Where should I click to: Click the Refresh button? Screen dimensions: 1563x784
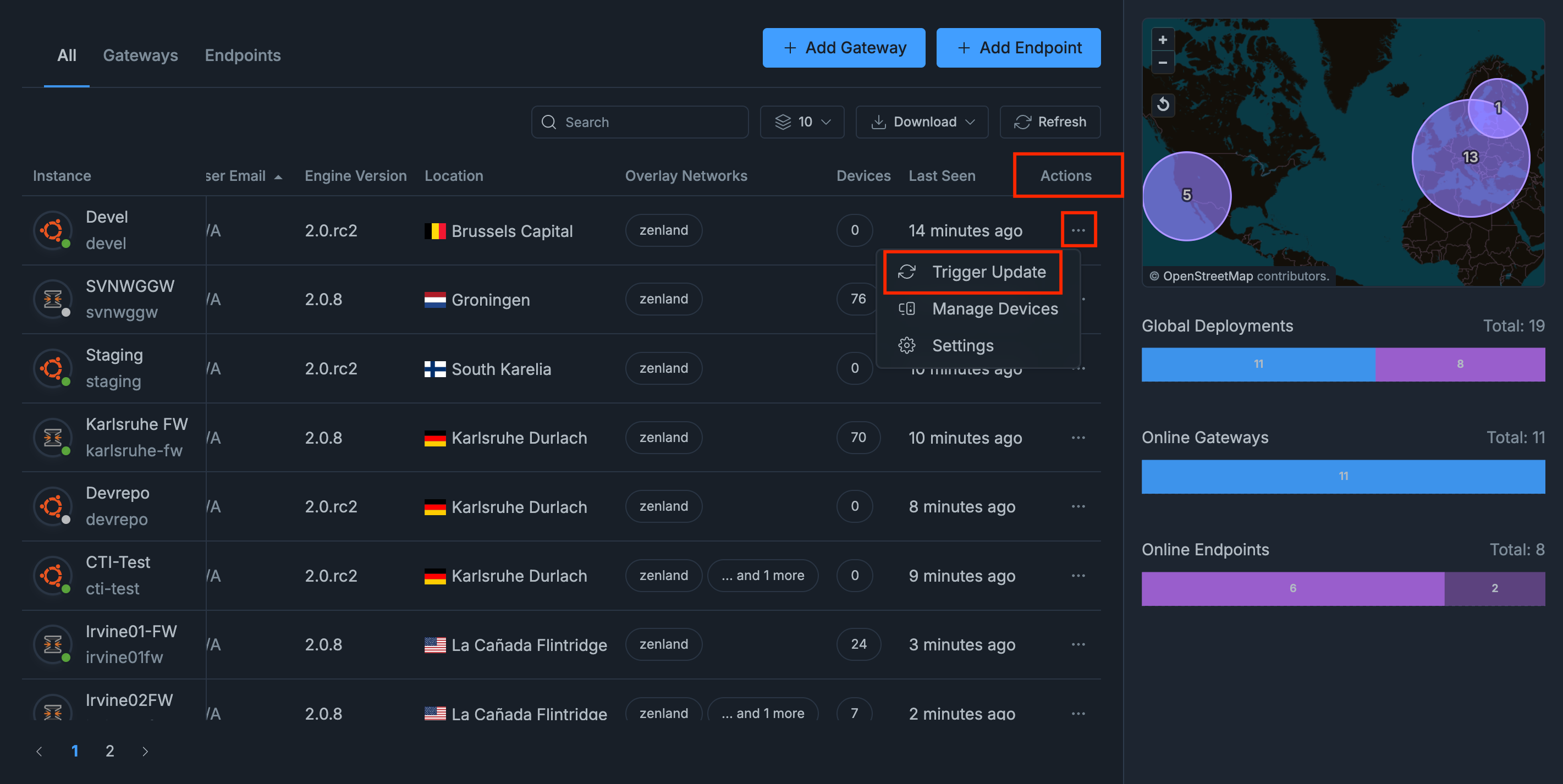(x=1050, y=122)
